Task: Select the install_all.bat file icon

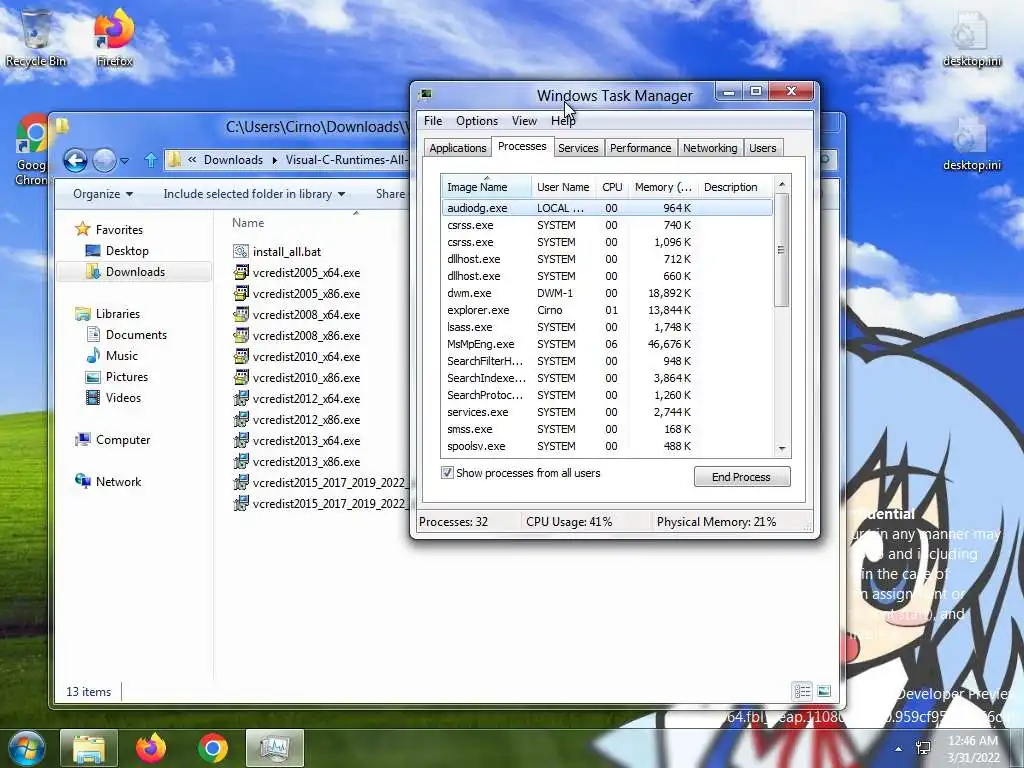Action: (241, 251)
